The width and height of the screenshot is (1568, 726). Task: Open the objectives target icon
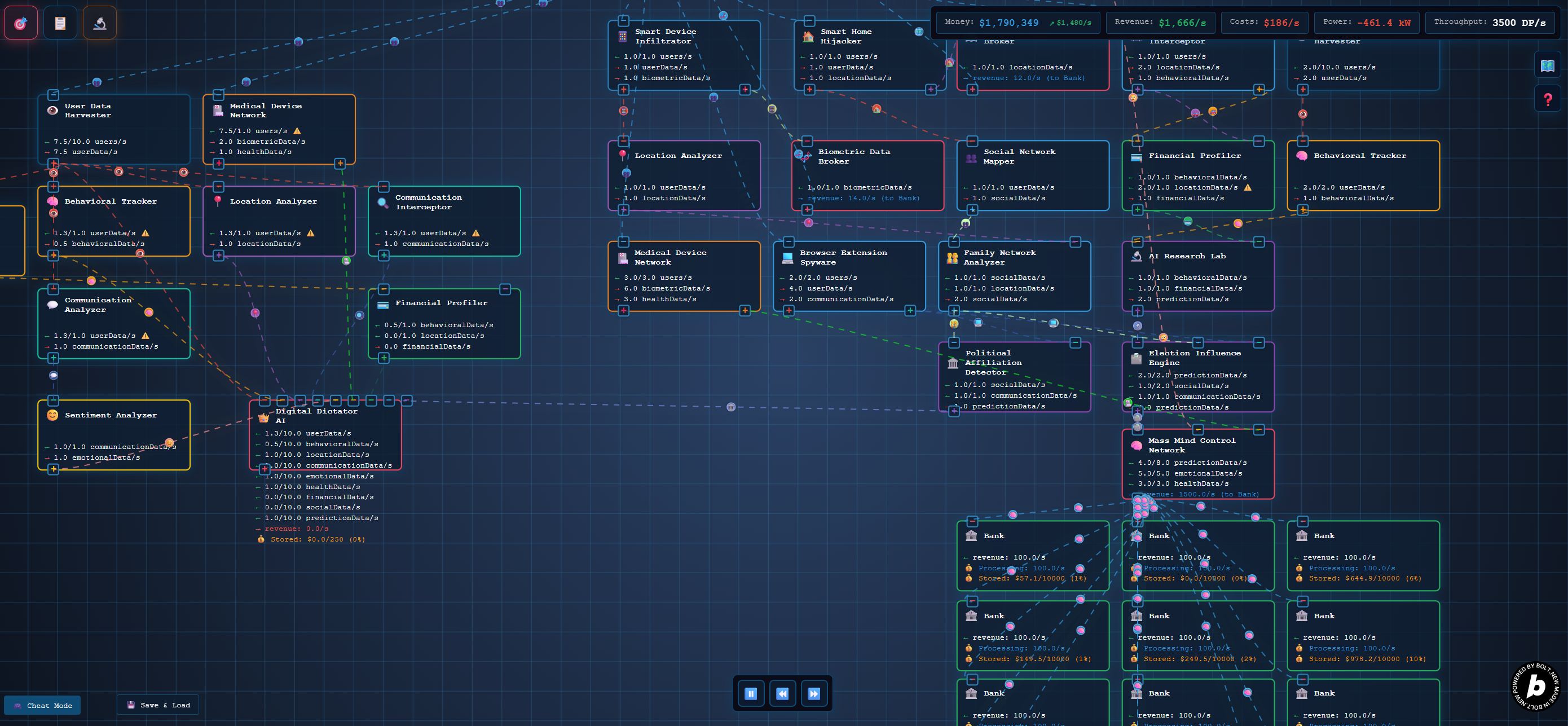21,23
